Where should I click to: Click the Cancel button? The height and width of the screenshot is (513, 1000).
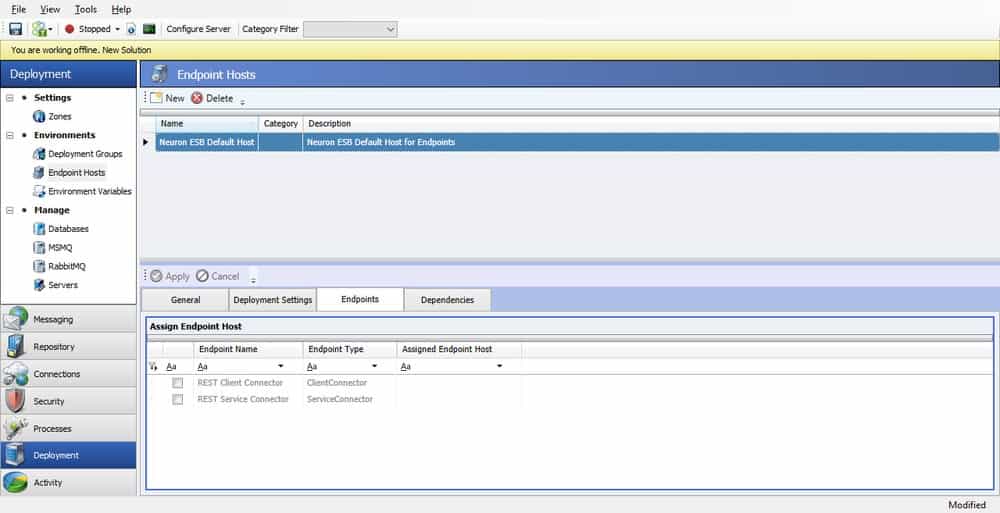217,276
